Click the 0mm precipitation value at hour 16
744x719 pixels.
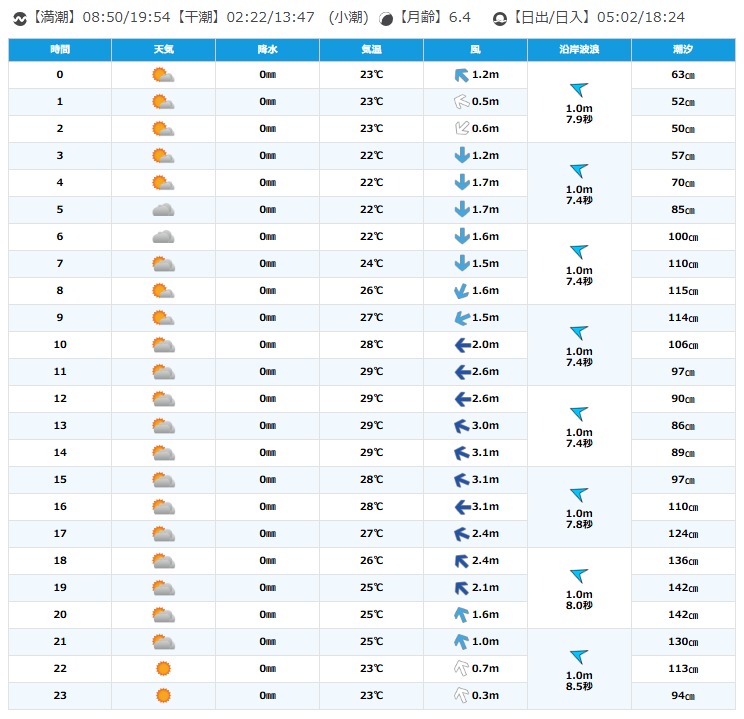tap(268, 507)
